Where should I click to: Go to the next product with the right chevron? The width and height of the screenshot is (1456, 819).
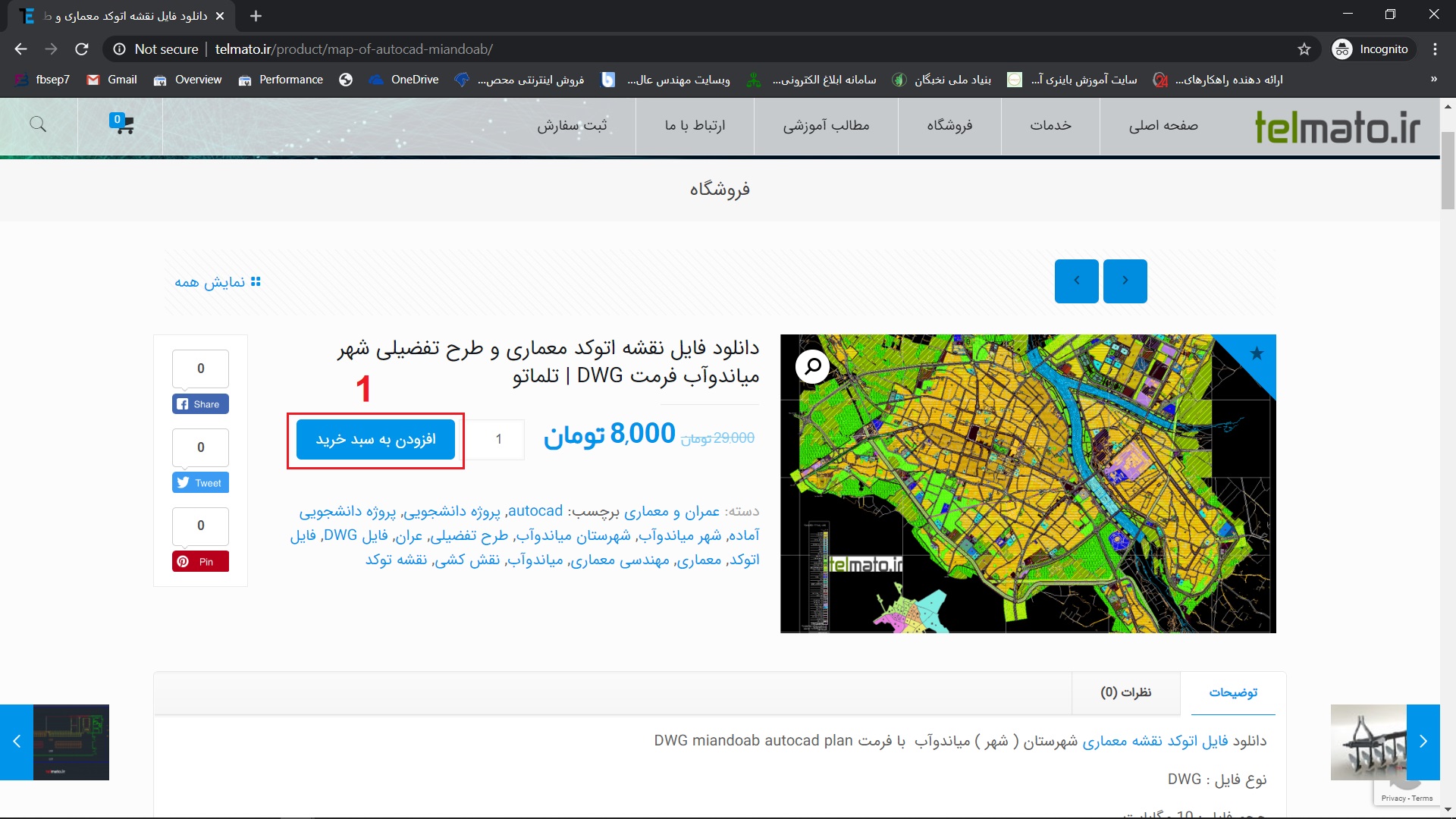1125,281
